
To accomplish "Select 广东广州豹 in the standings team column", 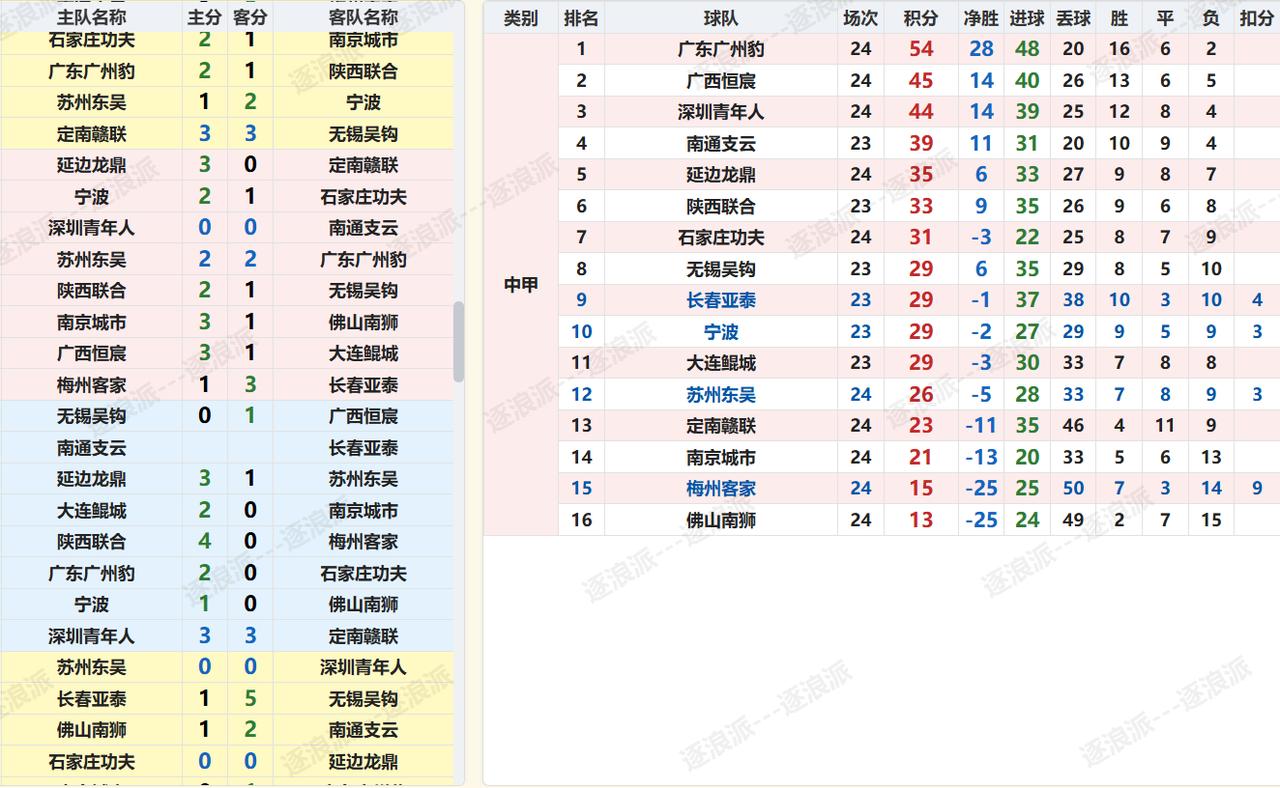I will tap(721, 49).
